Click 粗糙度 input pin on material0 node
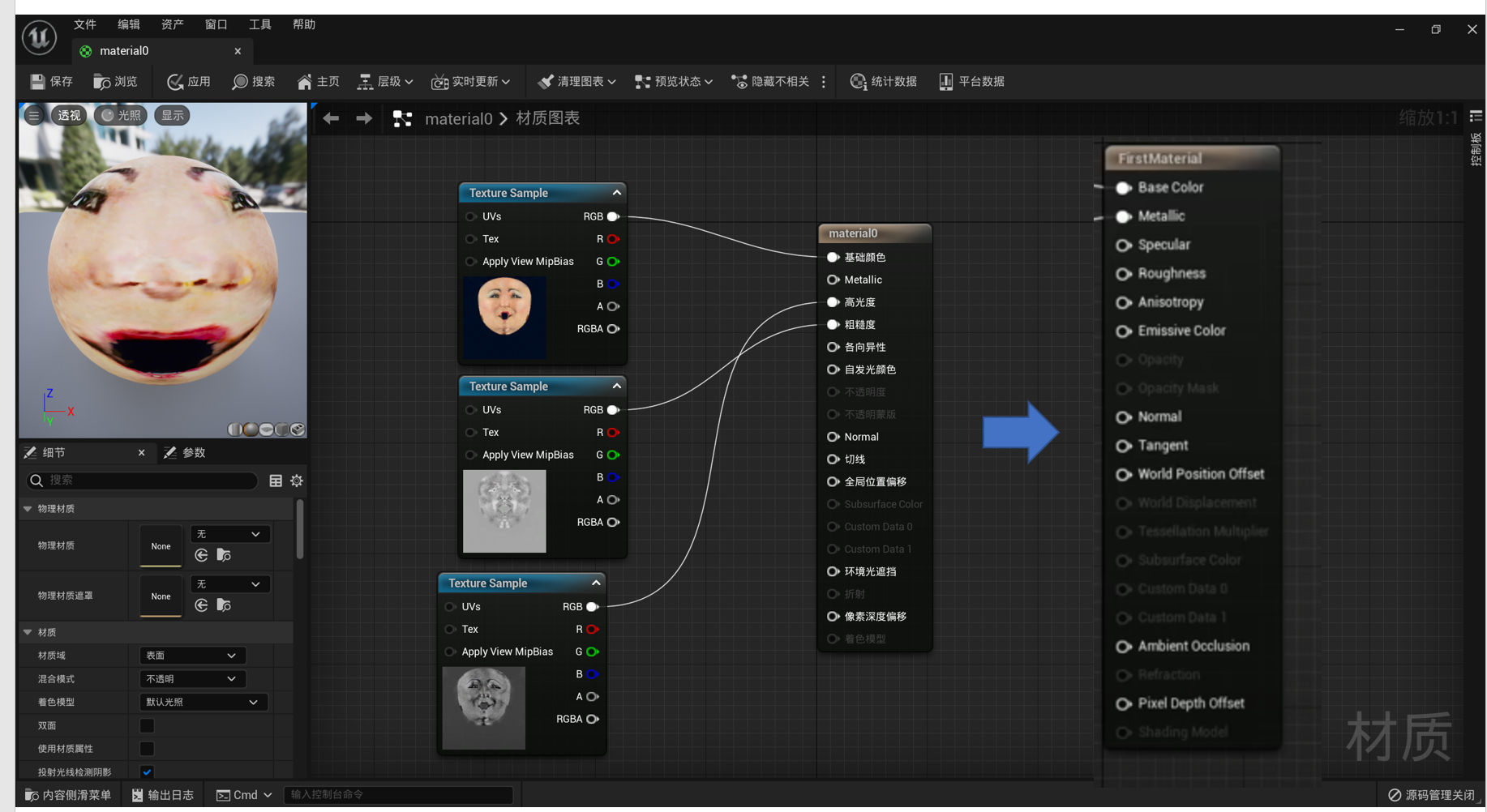 (x=833, y=324)
